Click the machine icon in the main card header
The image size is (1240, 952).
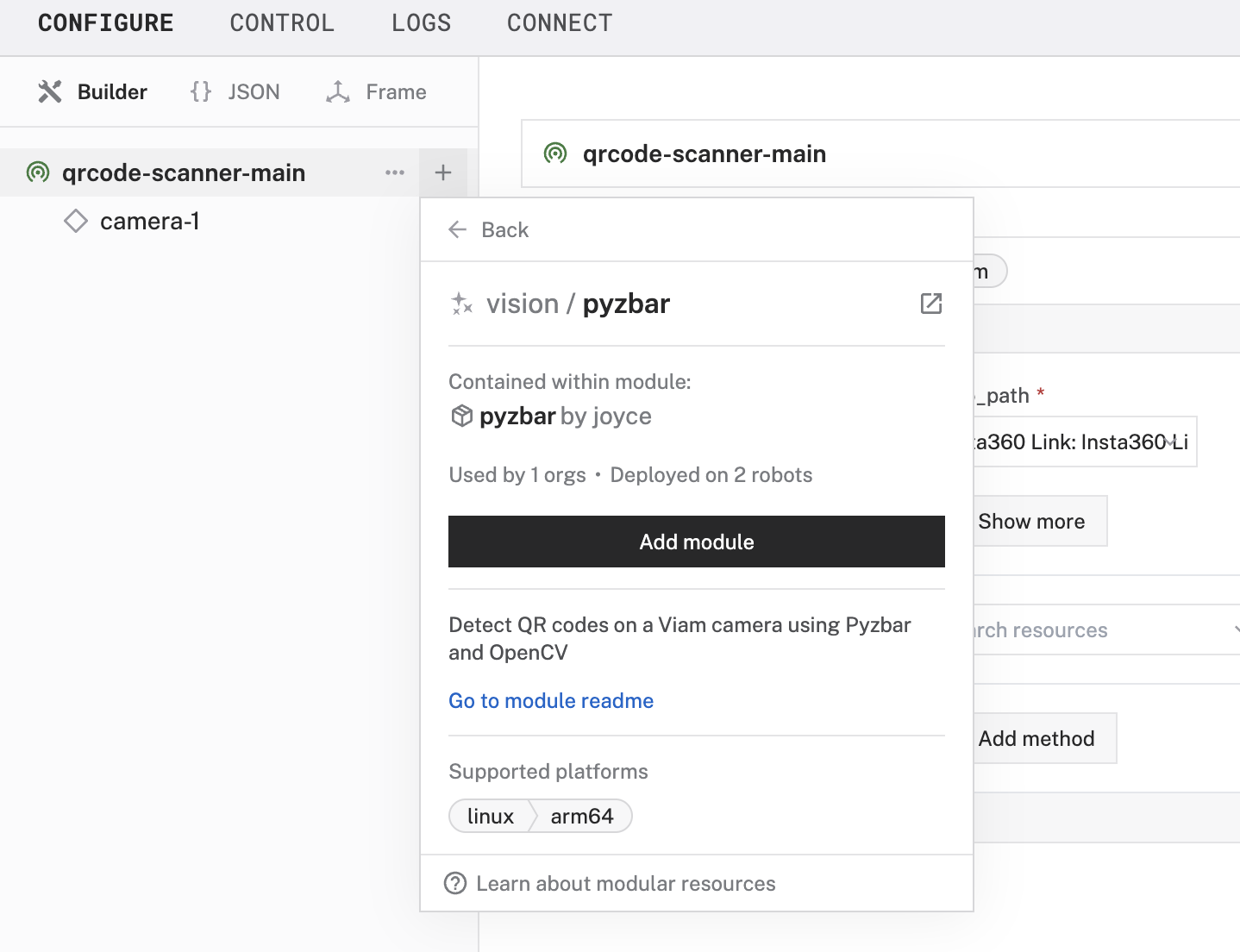[555, 153]
